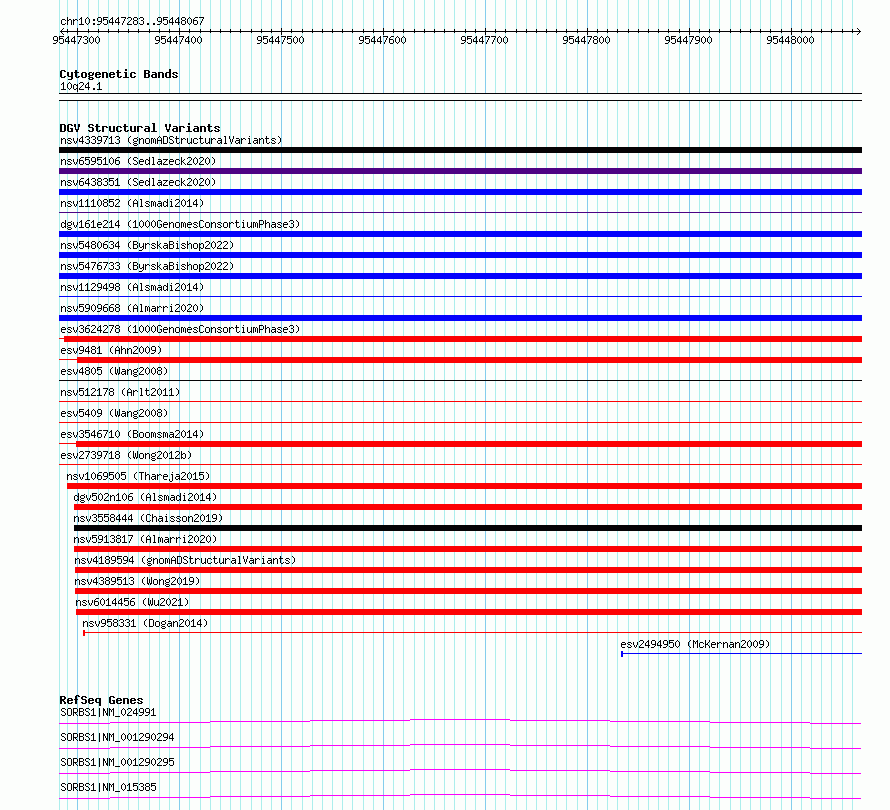Open the nsv3558444 Chaisson2019 variant
Screen dimensions: 890x810
coord(148,518)
